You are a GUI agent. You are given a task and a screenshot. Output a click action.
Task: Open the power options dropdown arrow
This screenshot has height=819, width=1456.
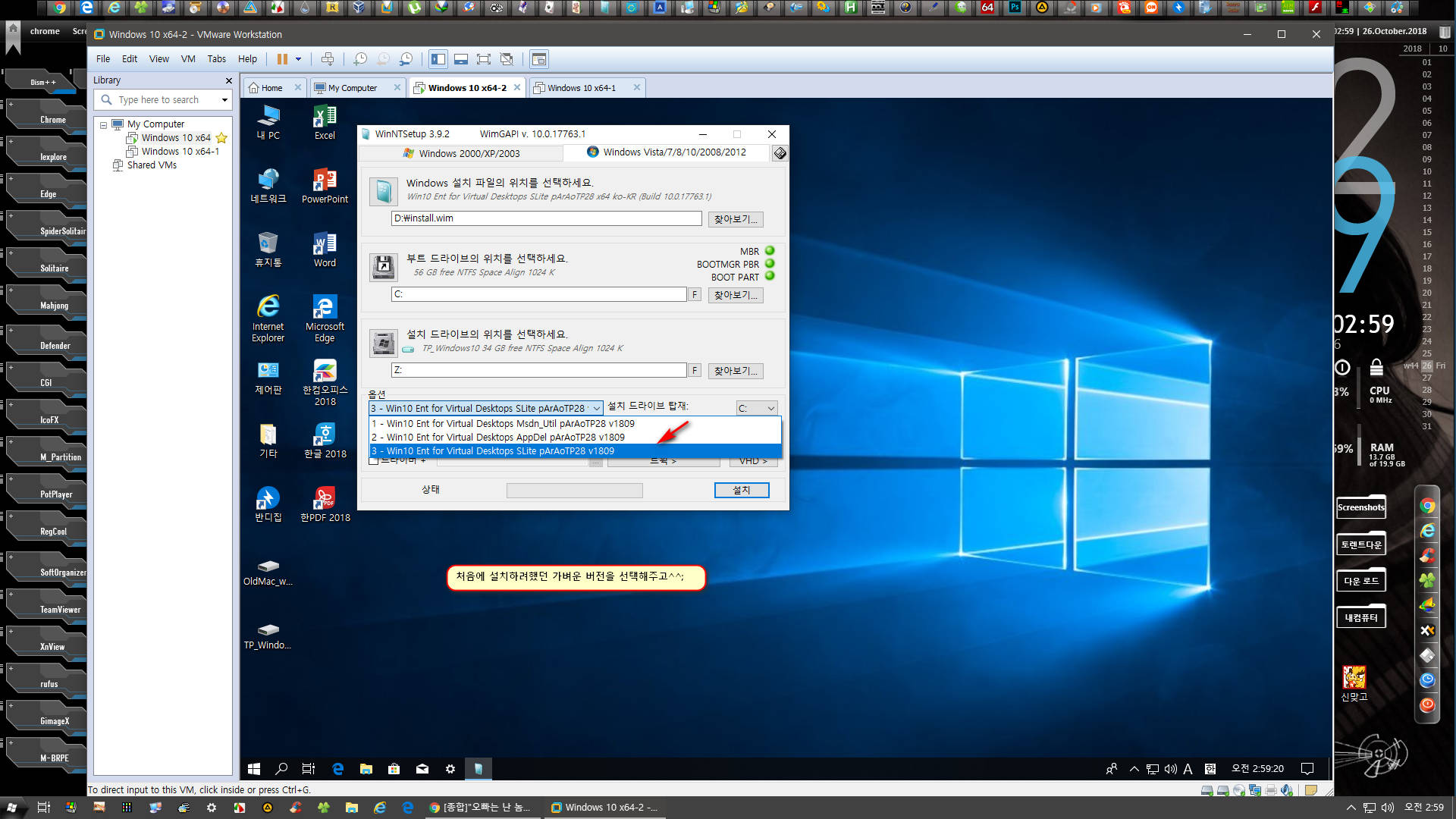coord(299,59)
